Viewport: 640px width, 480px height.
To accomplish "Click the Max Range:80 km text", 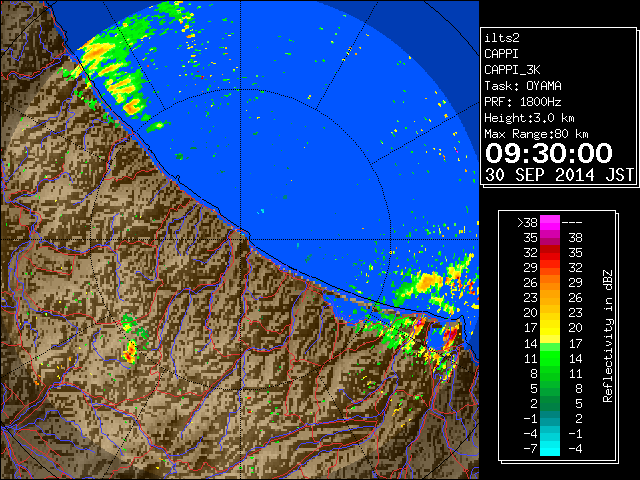I will tap(536, 134).
